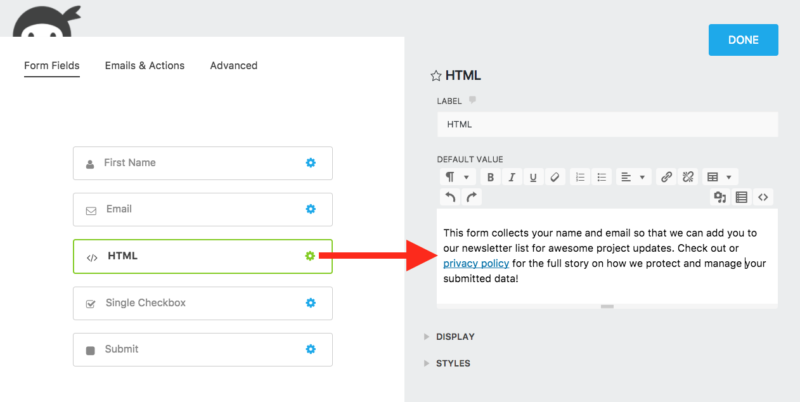The image size is (800, 402).
Task: Click the green gear on HTML field
Action: click(x=310, y=256)
